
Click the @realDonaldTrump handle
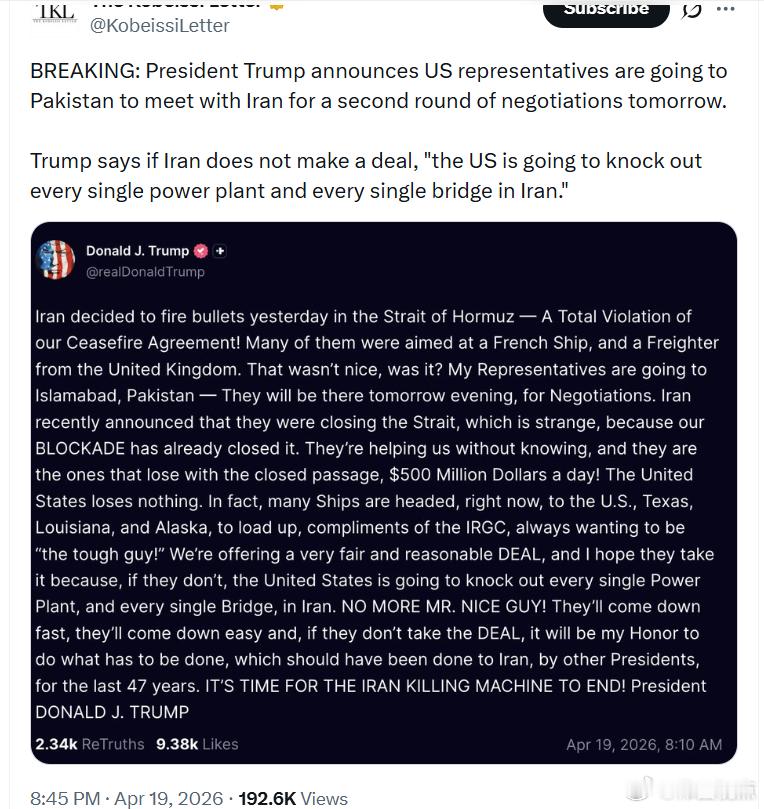pyautogui.click(x=145, y=271)
